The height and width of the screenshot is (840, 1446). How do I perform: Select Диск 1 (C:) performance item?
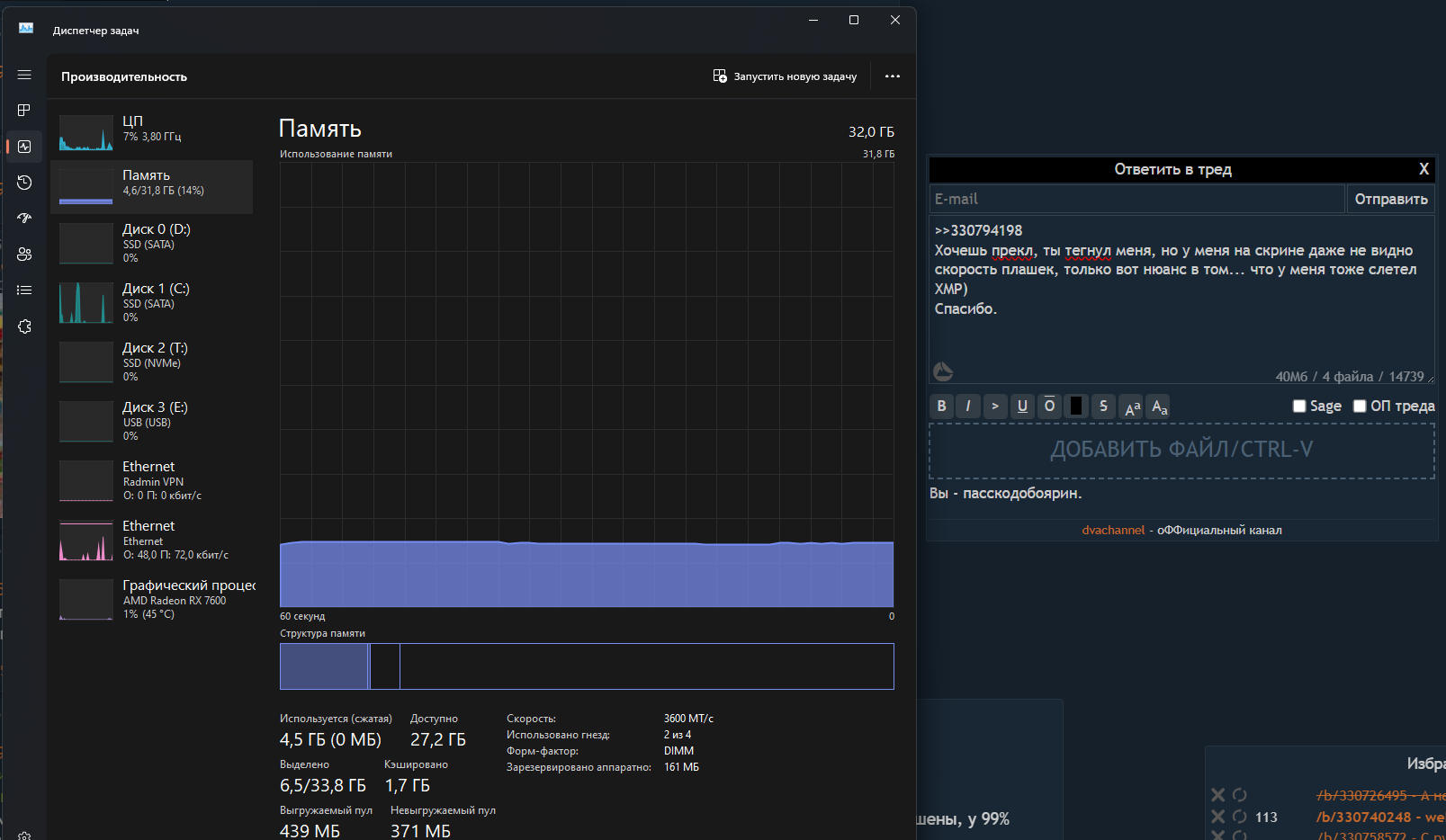pos(151,302)
